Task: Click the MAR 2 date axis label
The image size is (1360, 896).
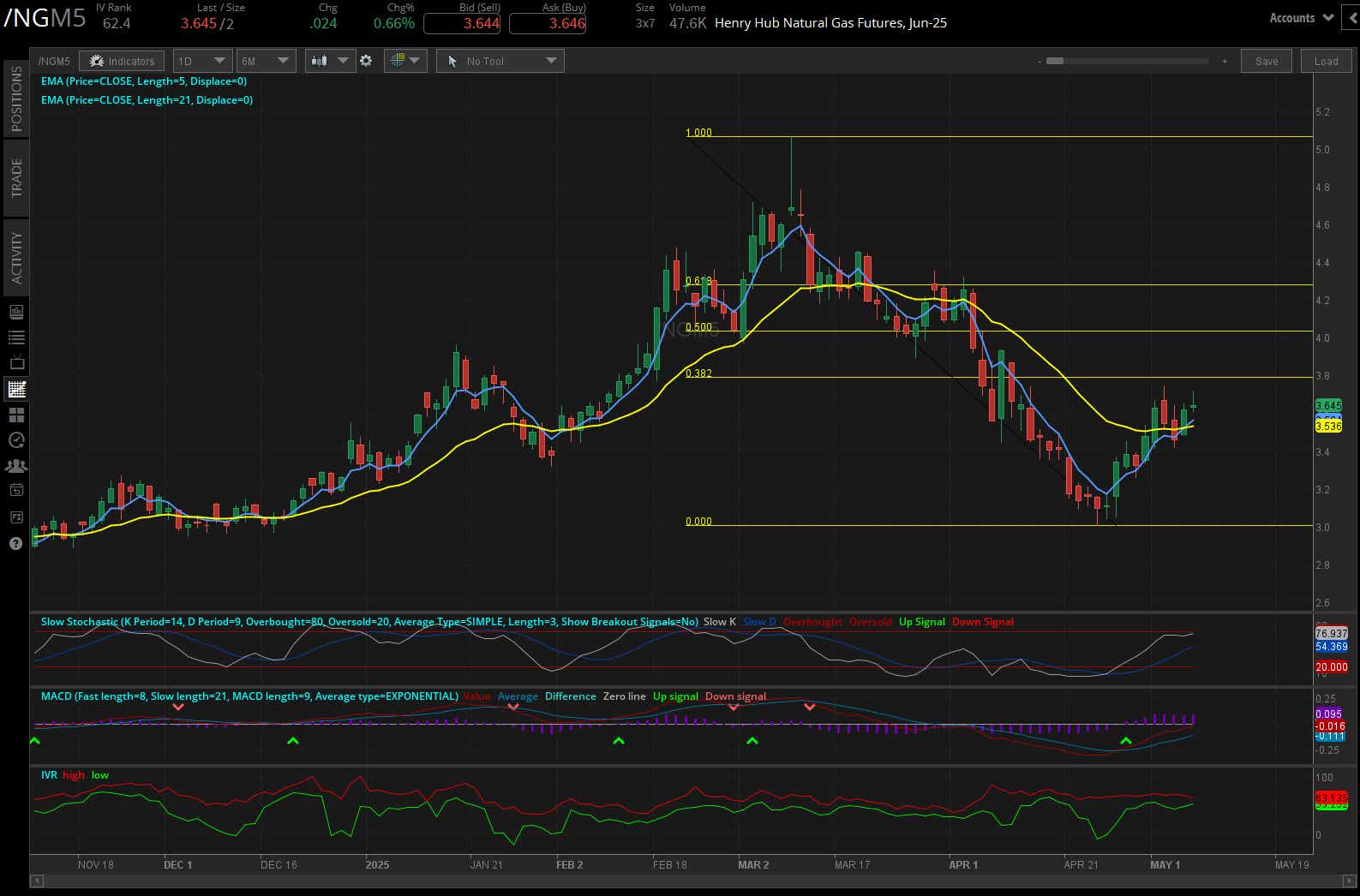Action: point(753,864)
